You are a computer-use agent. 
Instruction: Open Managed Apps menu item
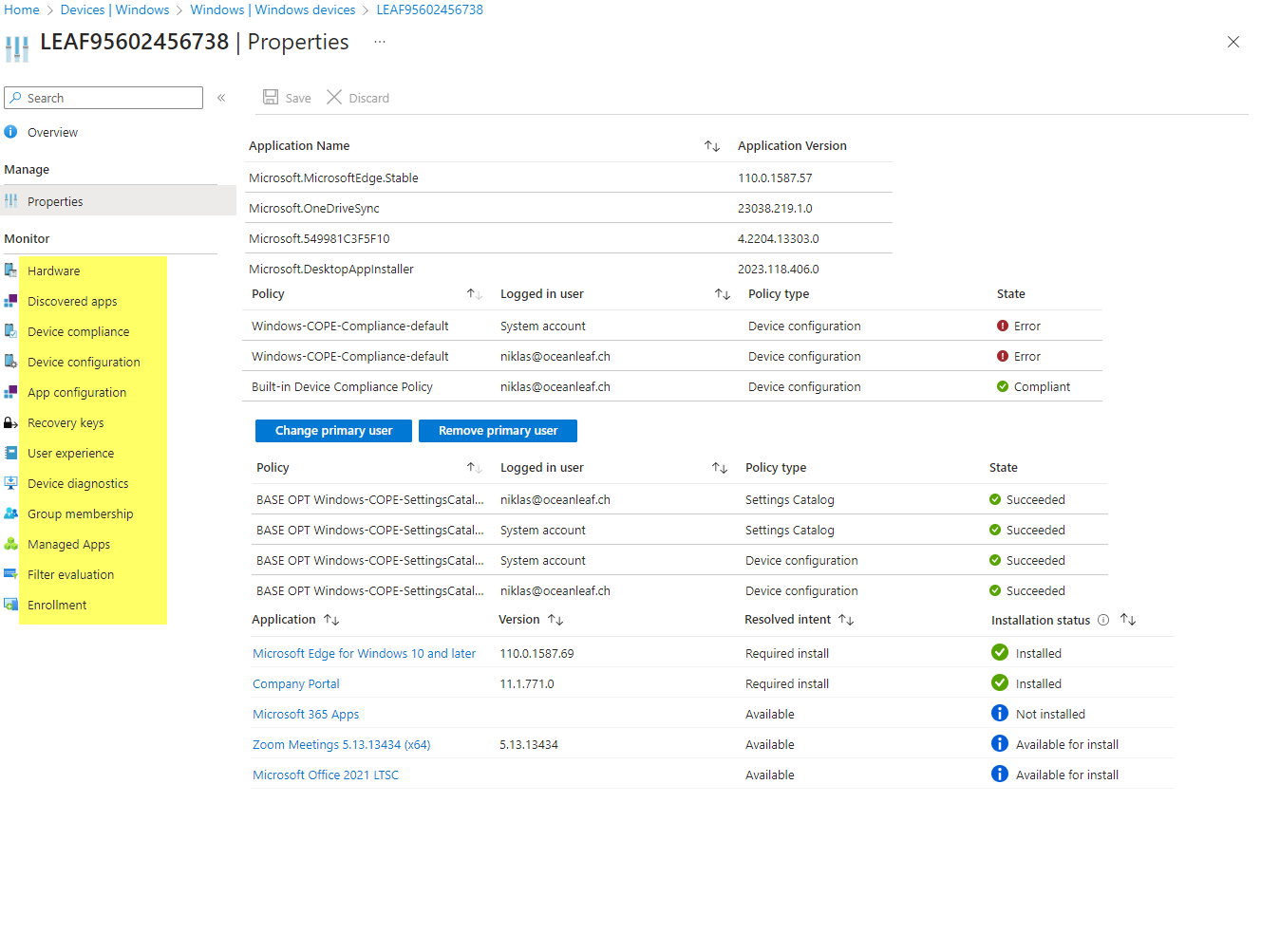pyautogui.click(x=69, y=544)
